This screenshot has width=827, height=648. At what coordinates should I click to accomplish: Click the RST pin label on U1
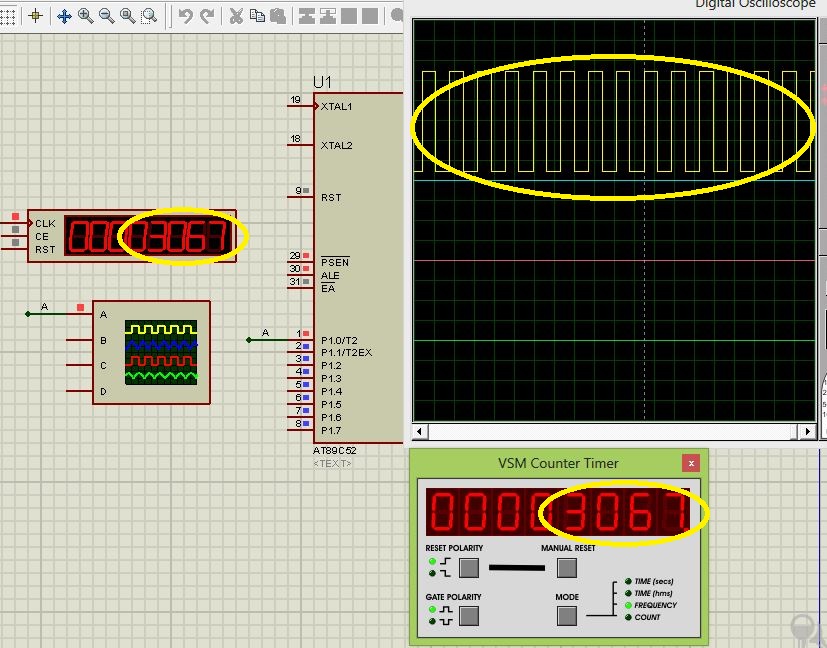click(x=331, y=198)
